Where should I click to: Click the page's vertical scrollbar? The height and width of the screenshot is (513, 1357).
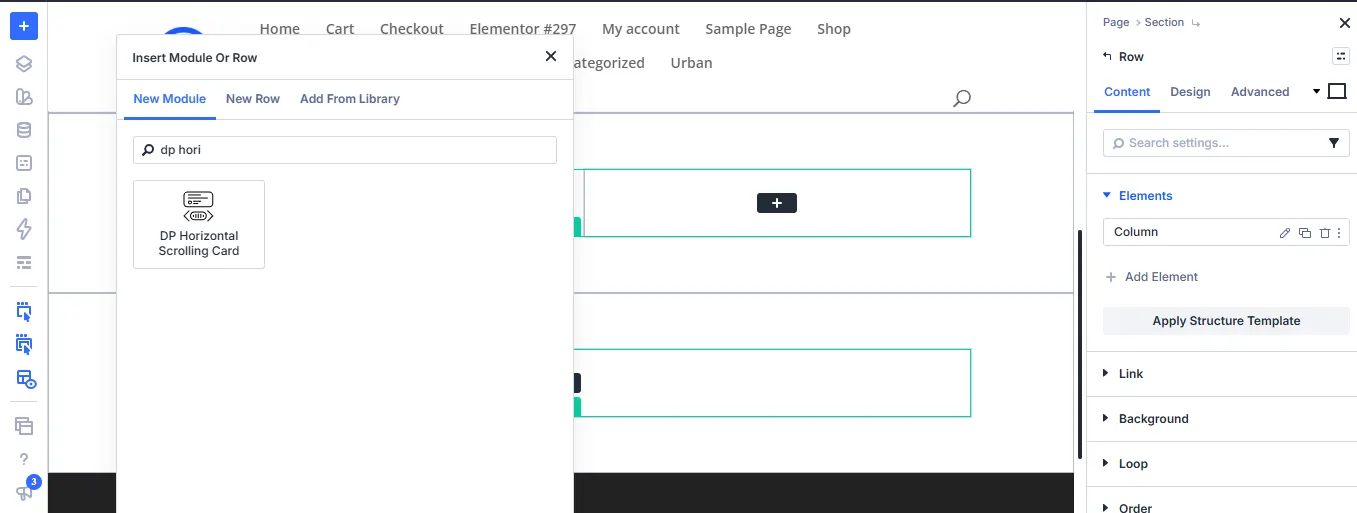click(x=1079, y=345)
